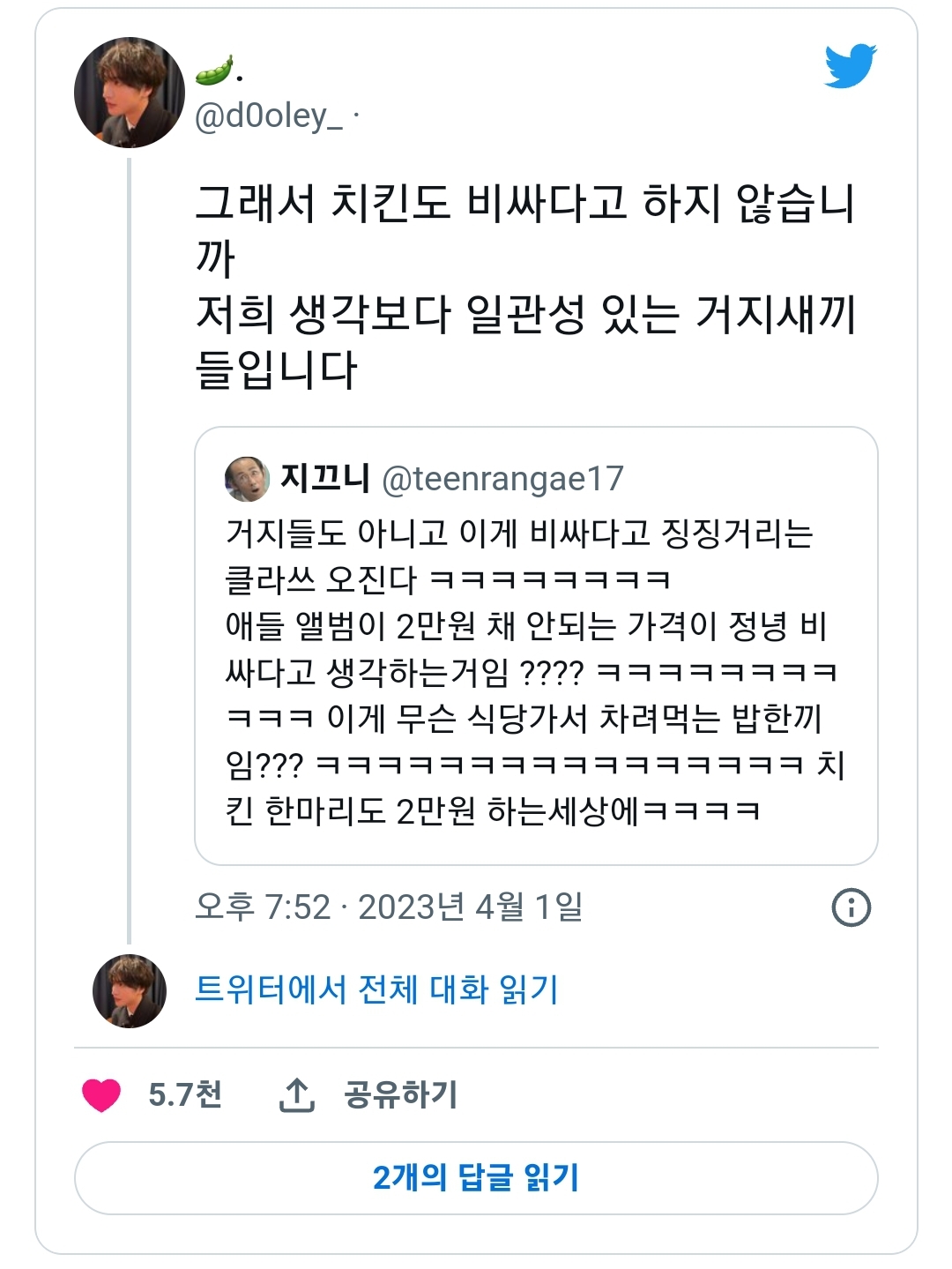The height and width of the screenshot is (1269, 952).
Task: Click the share arrow icon
Action: pyautogui.click(x=297, y=1094)
